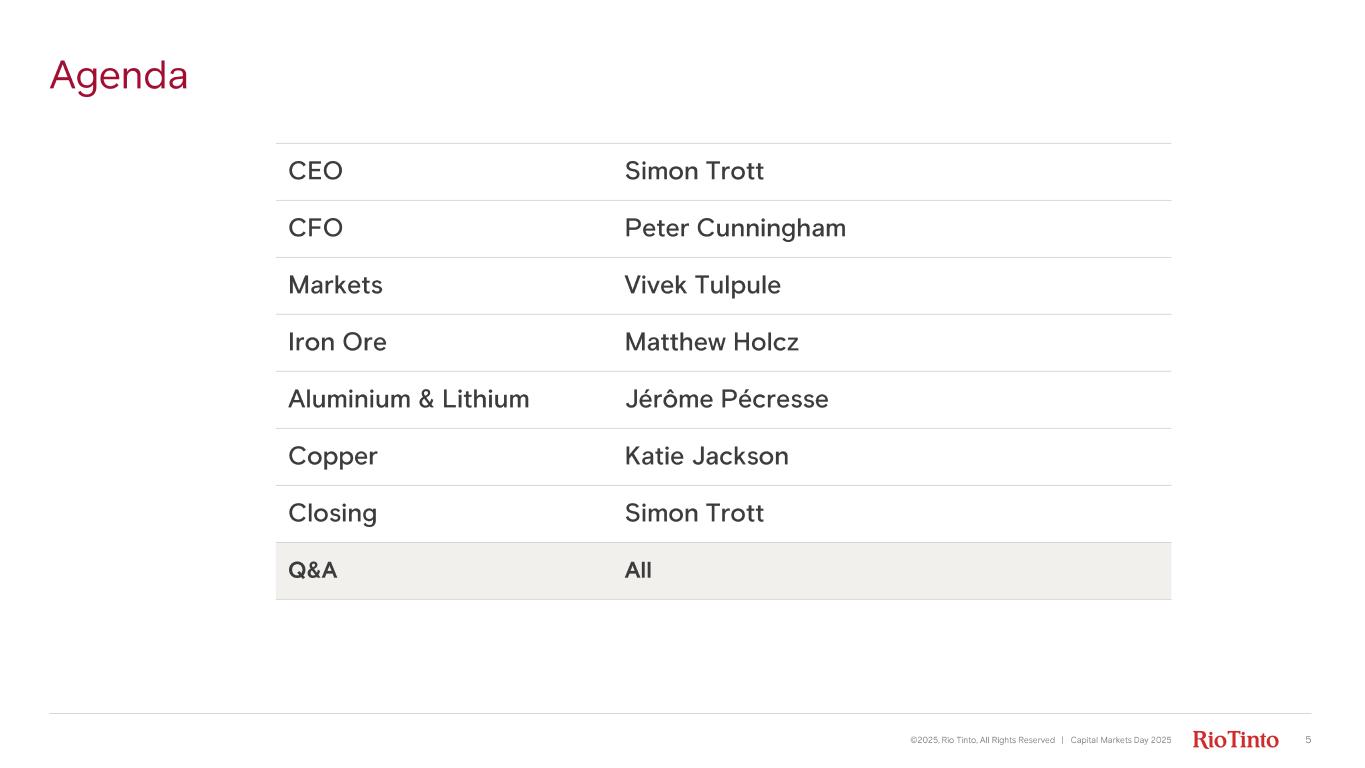Select the Iron Ore agenda item
Image resolution: width=1365 pixels, height=768 pixels.
pos(337,342)
